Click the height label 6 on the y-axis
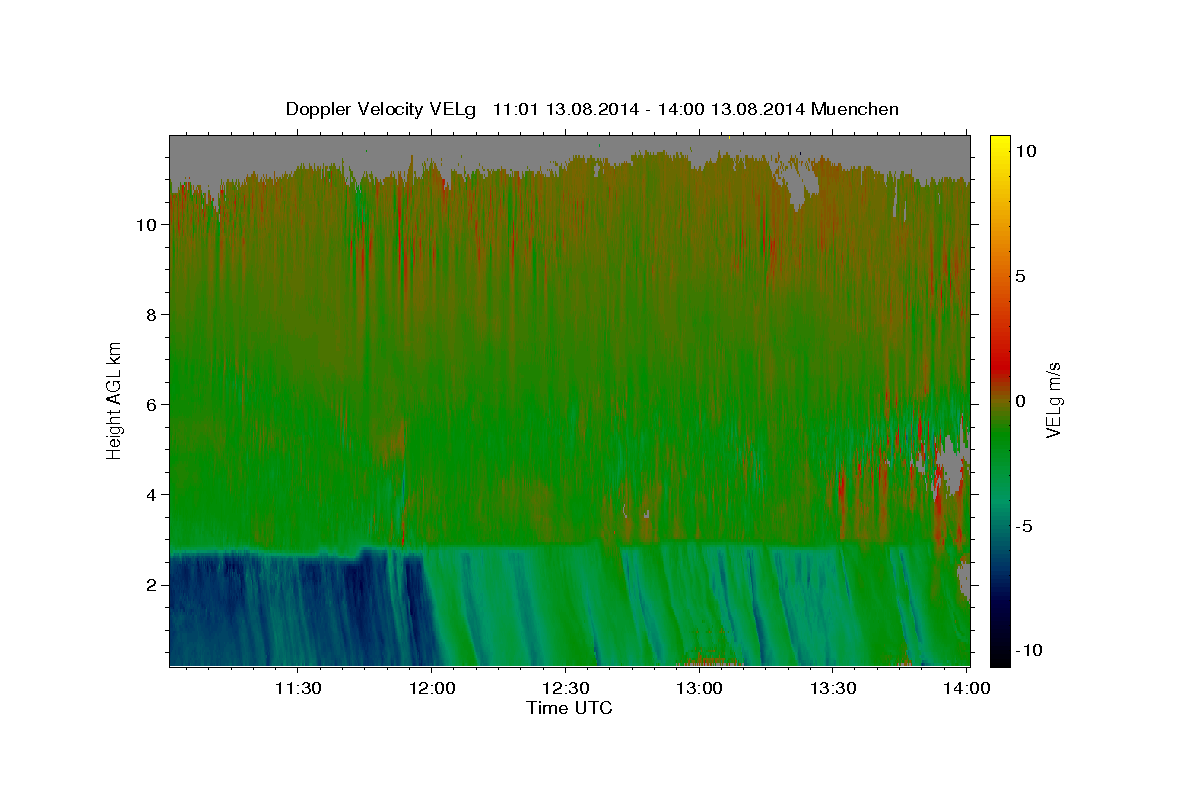Viewport: 1200px width, 800px height. (x=153, y=405)
